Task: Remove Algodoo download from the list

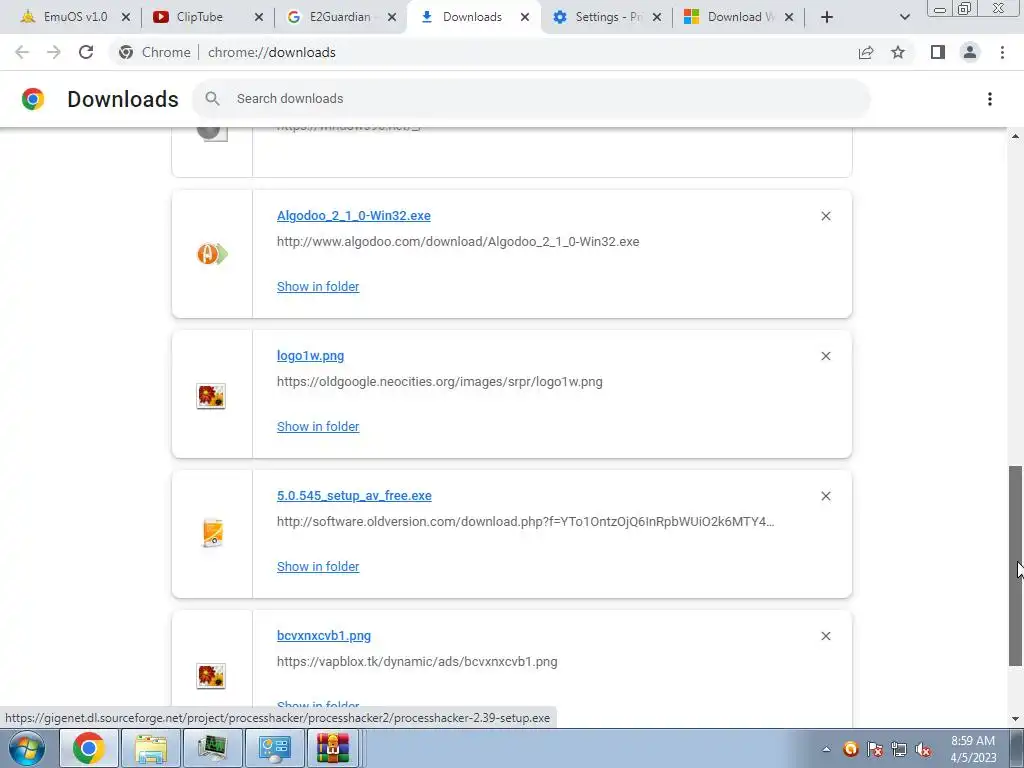Action: point(825,216)
